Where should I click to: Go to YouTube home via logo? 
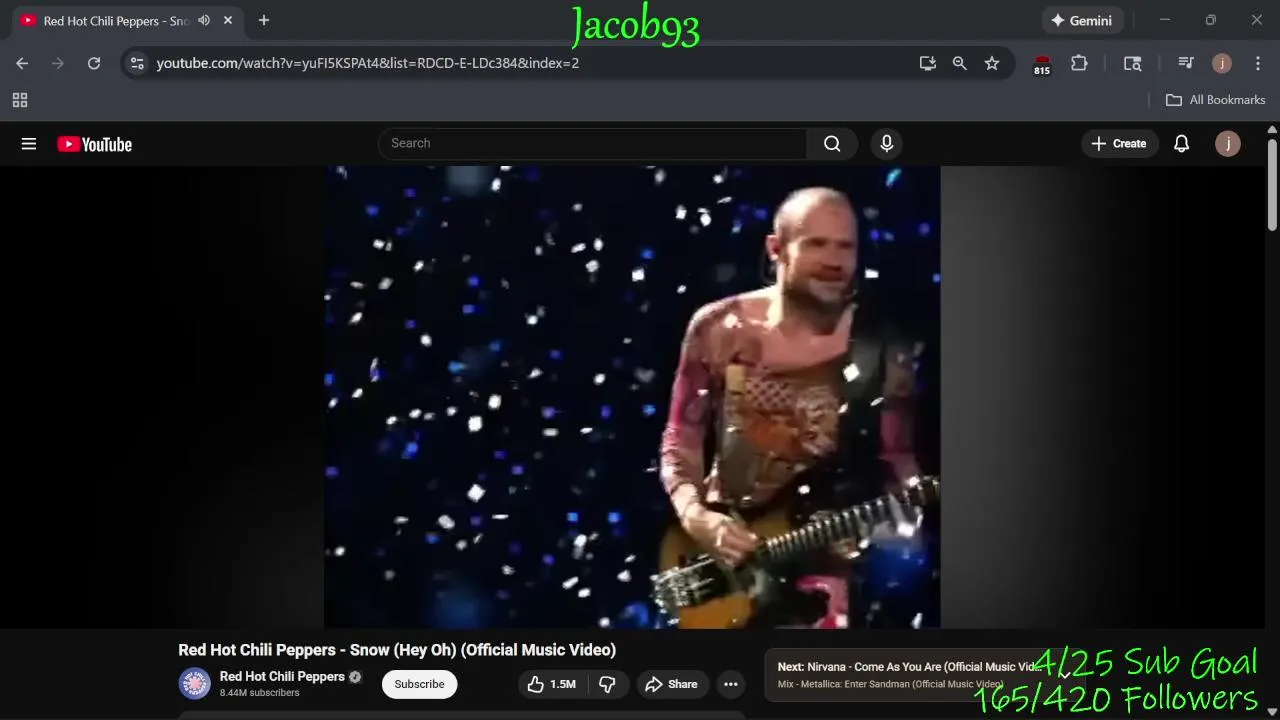click(94, 144)
